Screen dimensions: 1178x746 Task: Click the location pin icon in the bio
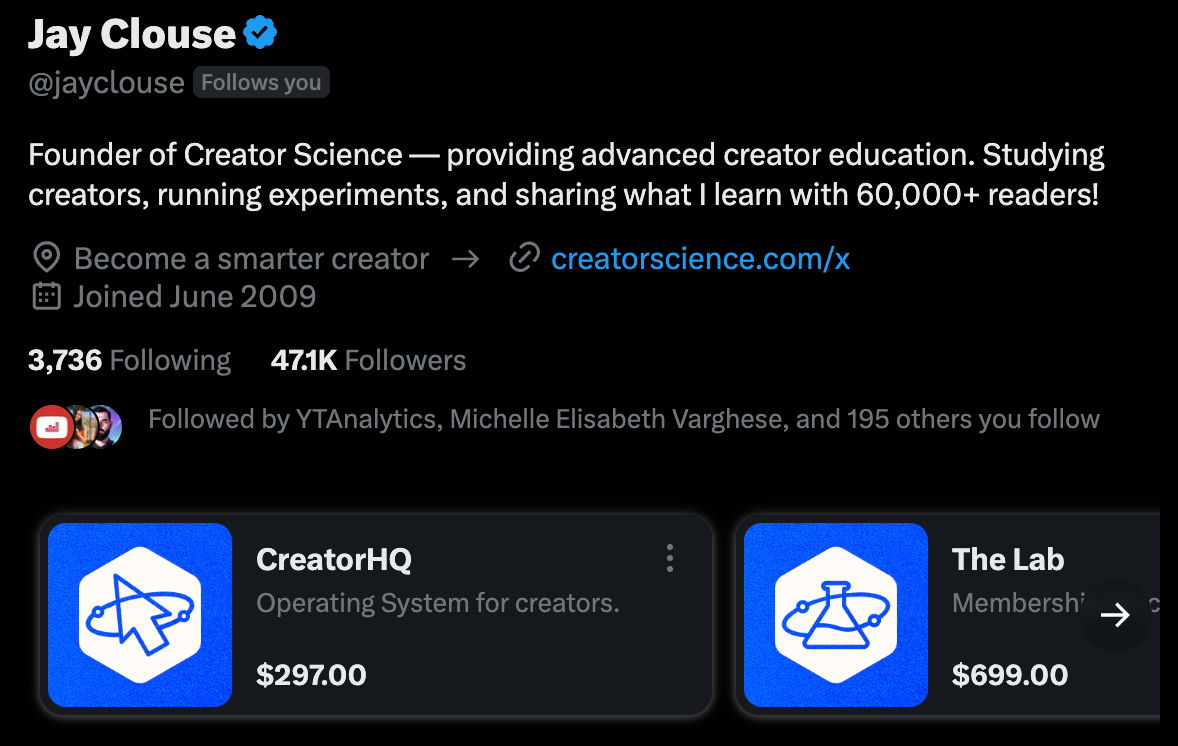pyautogui.click(x=45, y=257)
